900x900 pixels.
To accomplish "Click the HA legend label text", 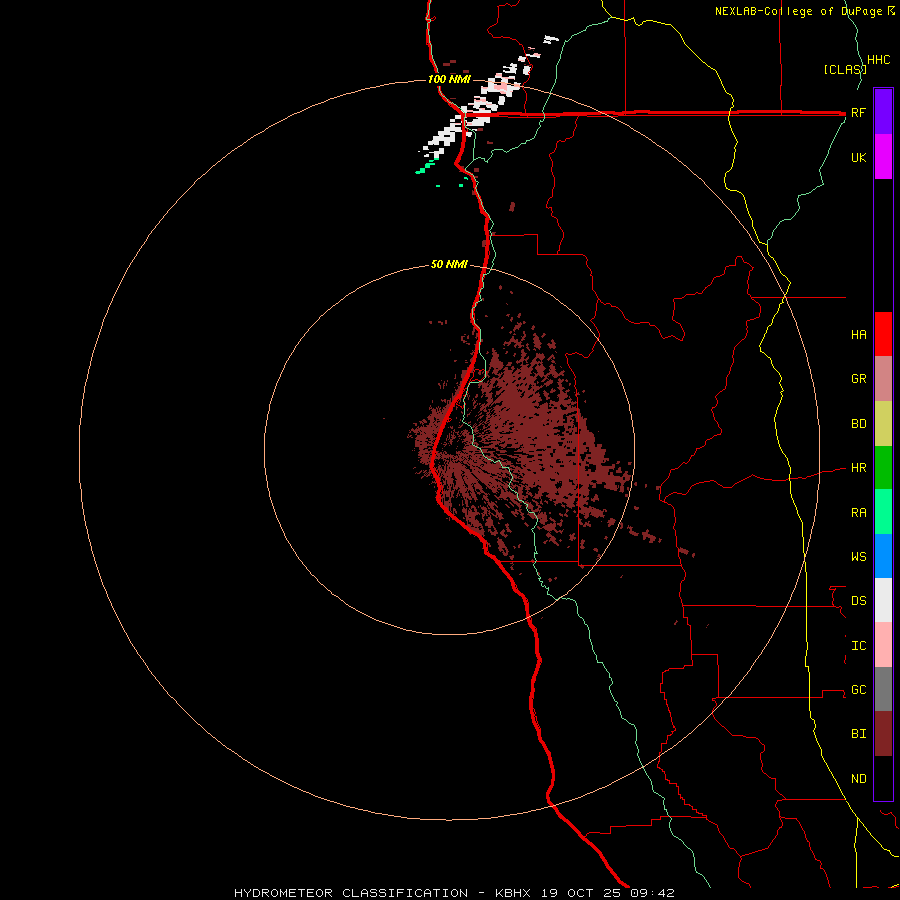I will pos(859,334).
